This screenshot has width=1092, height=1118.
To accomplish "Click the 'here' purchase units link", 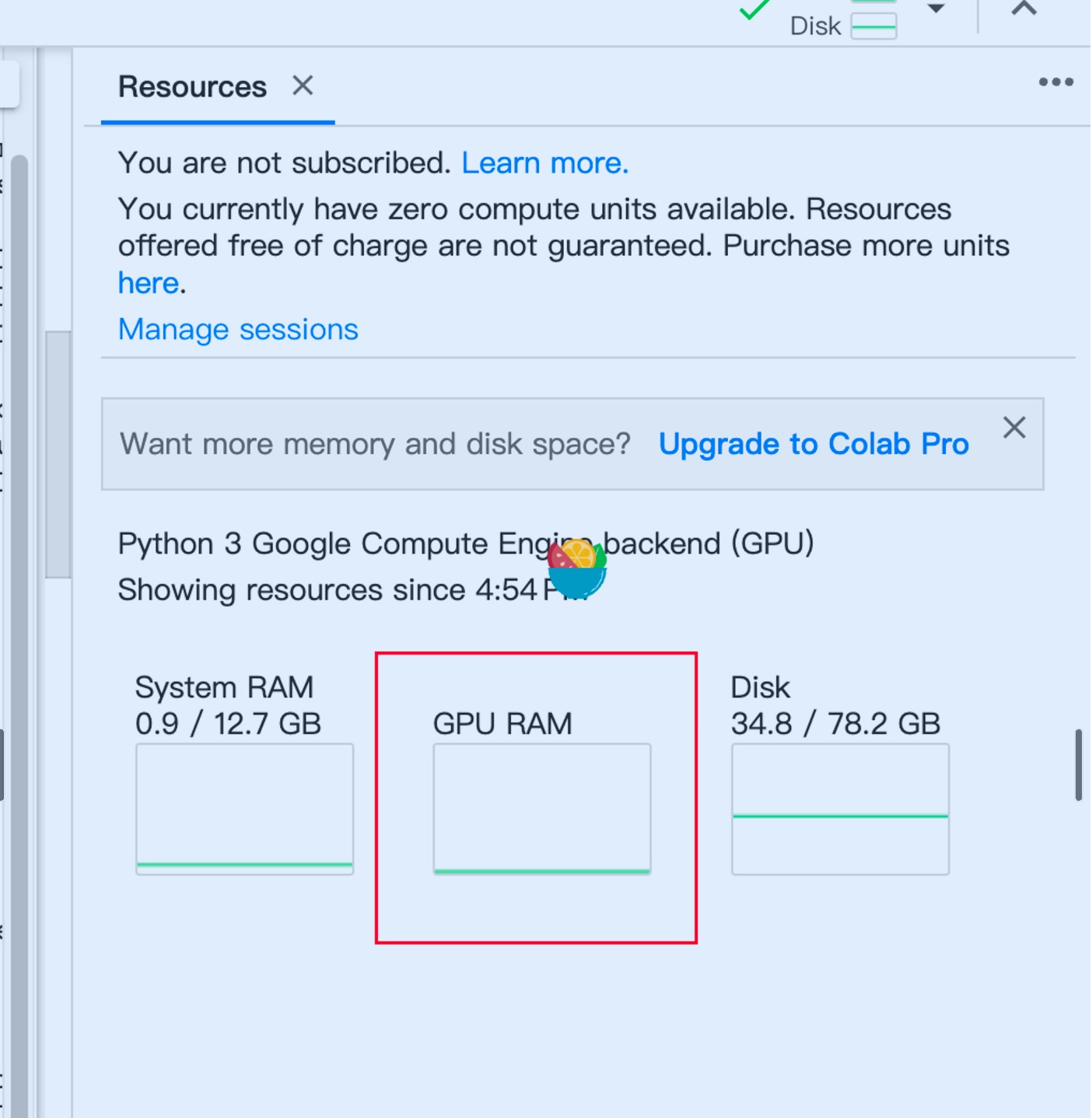I will tap(149, 283).
